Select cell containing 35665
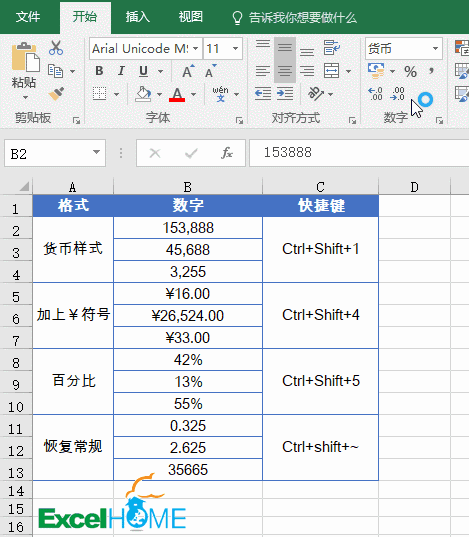469x537 pixels. [x=188, y=470]
